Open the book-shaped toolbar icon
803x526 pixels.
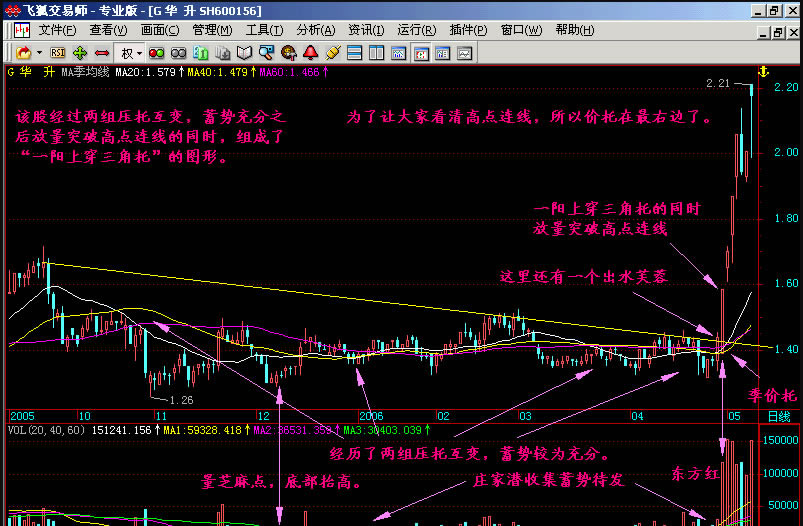pos(244,52)
